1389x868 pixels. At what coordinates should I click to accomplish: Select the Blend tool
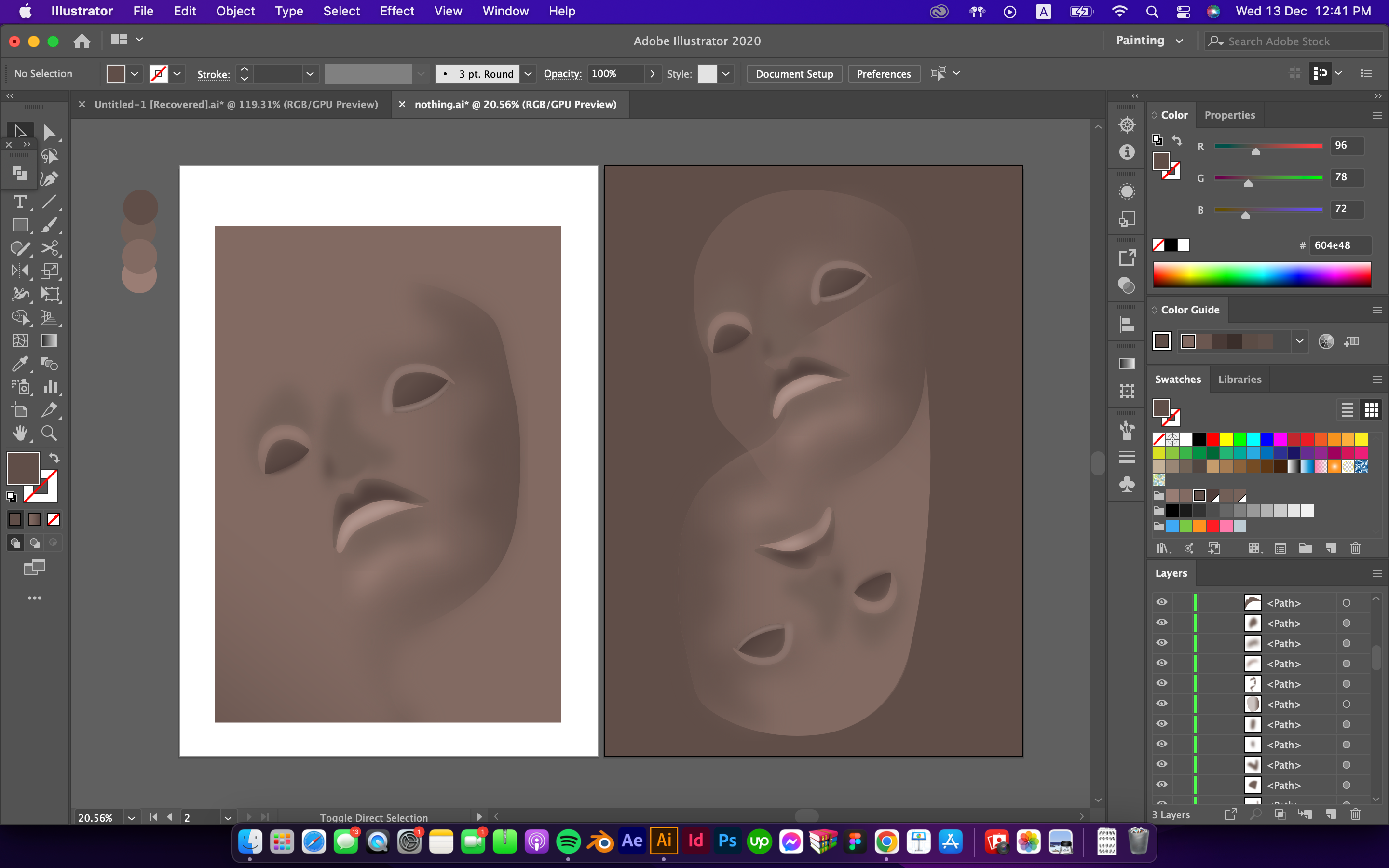[x=49, y=364]
